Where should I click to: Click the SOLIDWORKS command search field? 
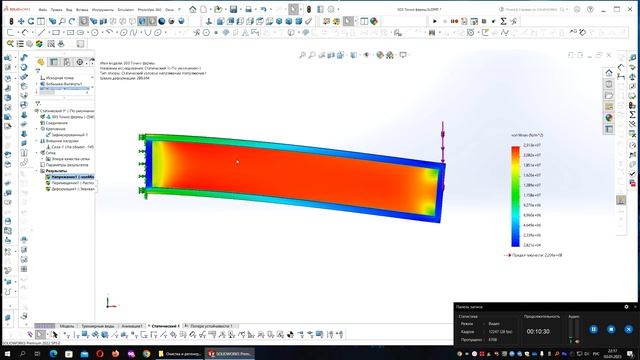(x=533, y=9)
